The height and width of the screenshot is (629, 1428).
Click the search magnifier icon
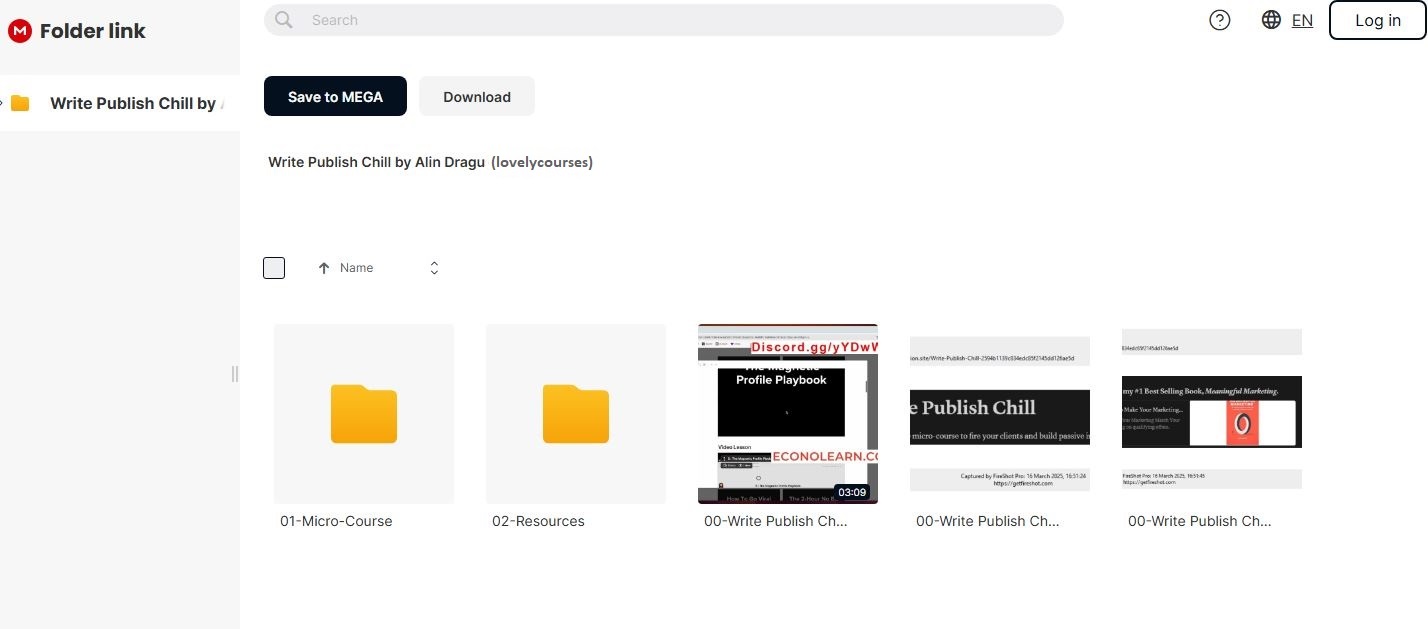tap(284, 20)
